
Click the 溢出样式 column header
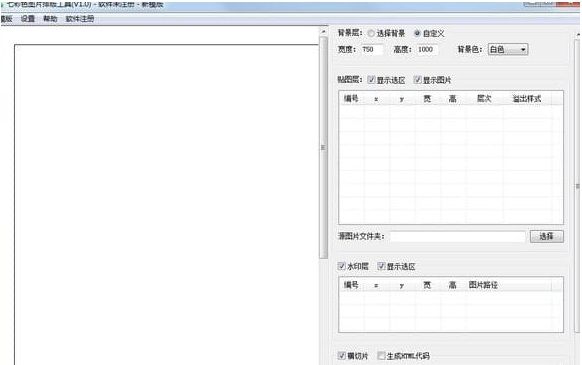(527, 99)
